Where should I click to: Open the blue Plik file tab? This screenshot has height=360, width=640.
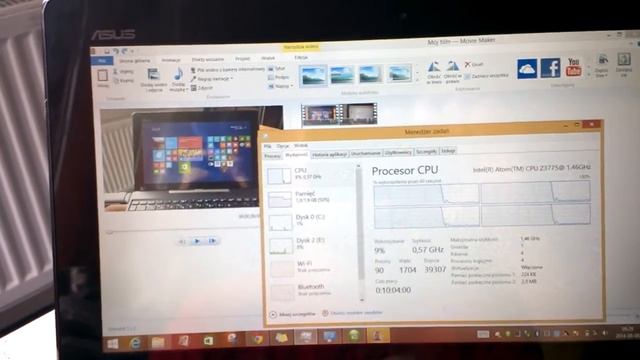coord(102,61)
